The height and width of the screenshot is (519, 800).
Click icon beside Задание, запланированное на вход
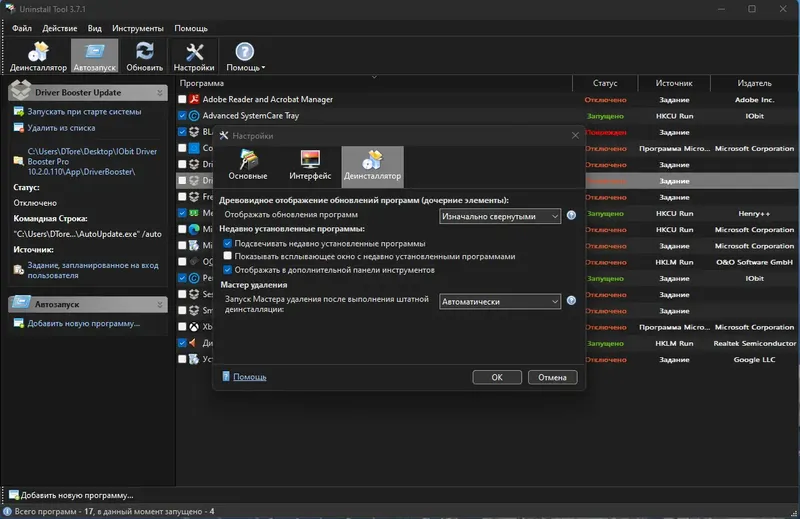[19, 270]
